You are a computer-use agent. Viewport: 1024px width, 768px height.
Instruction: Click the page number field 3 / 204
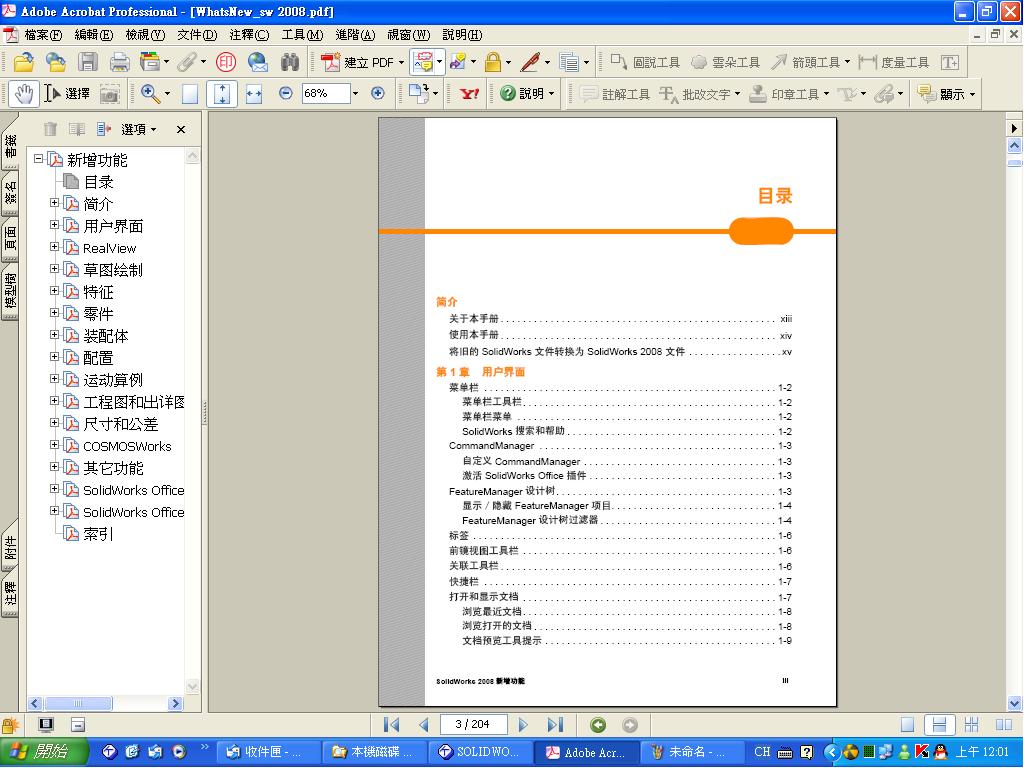point(472,724)
